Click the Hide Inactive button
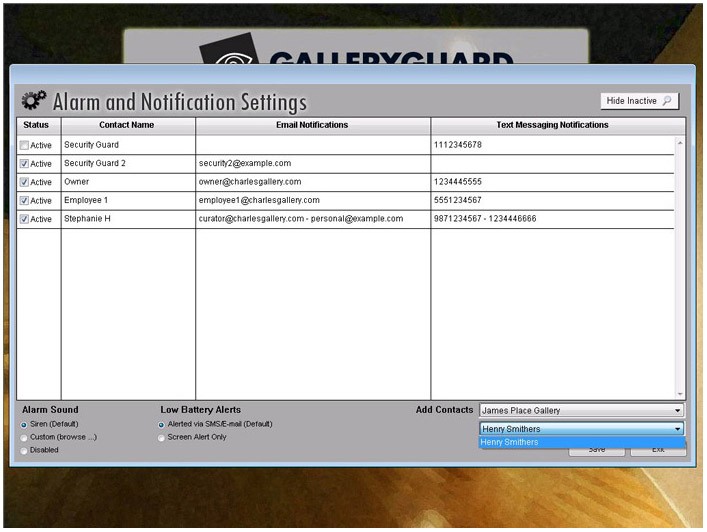Image resolution: width=707 pixels, height=532 pixels. [640, 101]
